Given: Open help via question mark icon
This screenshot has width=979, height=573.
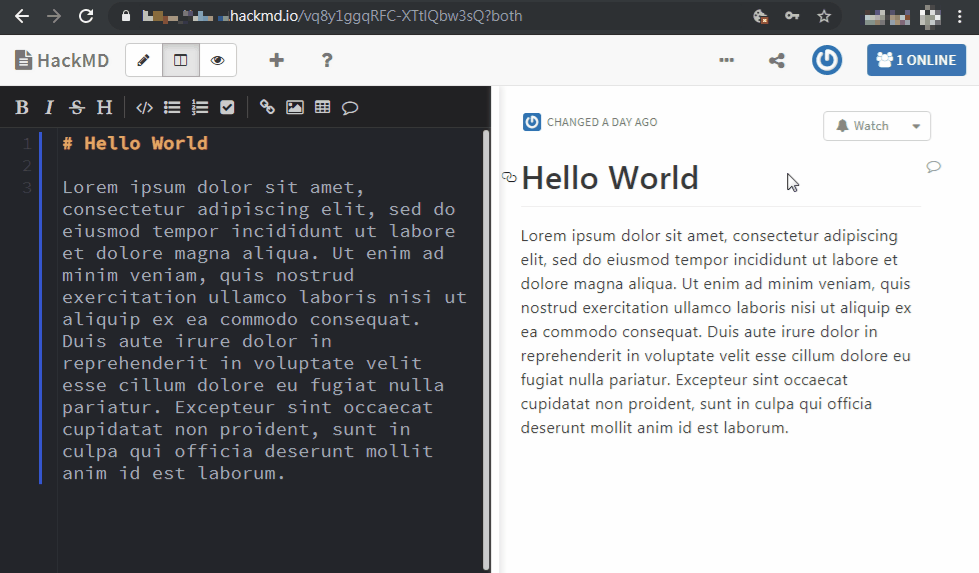Looking at the screenshot, I should coord(327,60).
